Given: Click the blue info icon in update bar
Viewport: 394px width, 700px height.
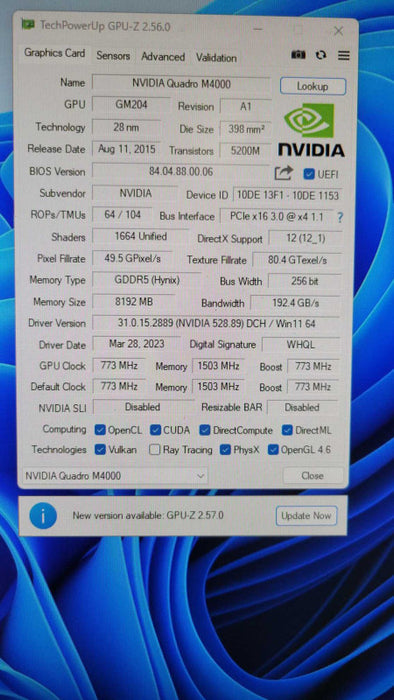Looking at the screenshot, I should (43, 516).
